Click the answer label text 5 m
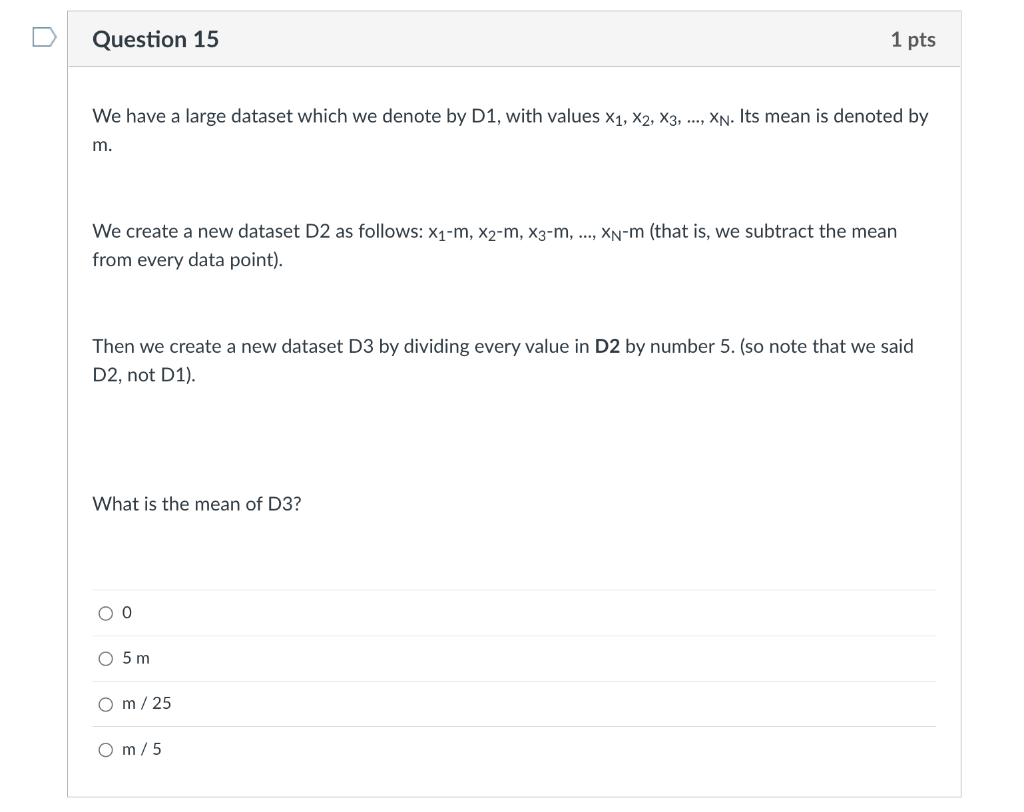The image size is (1024, 812). click(136, 658)
